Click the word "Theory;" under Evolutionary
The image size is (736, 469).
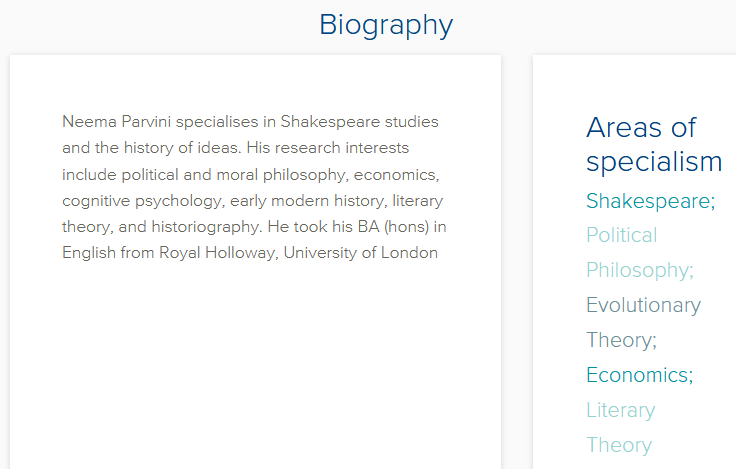621,340
